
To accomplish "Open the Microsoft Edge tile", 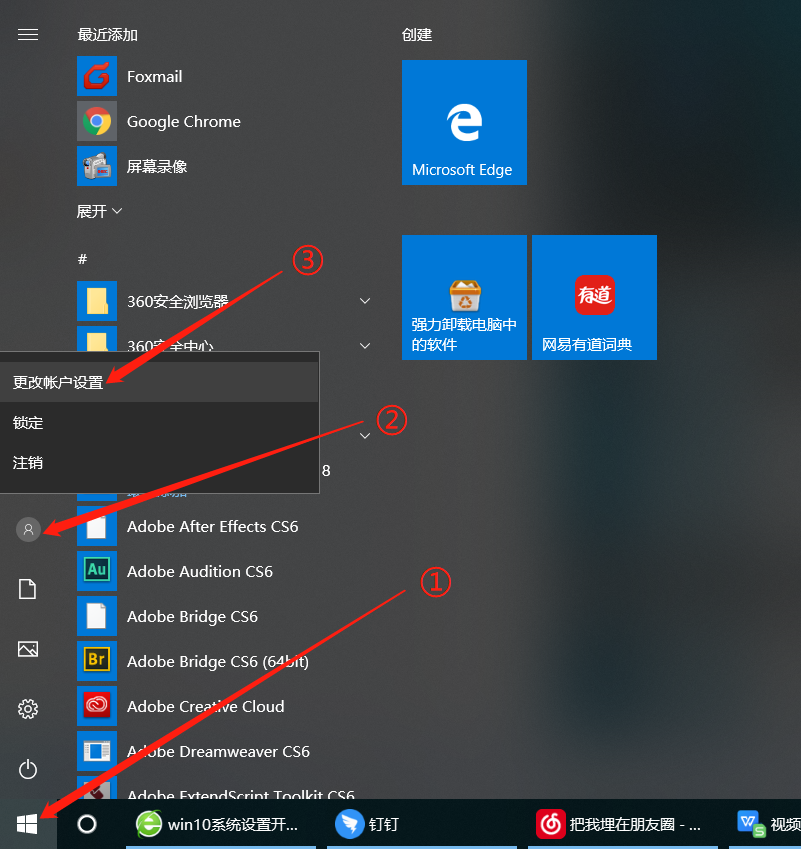I will [x=463, y=122].
